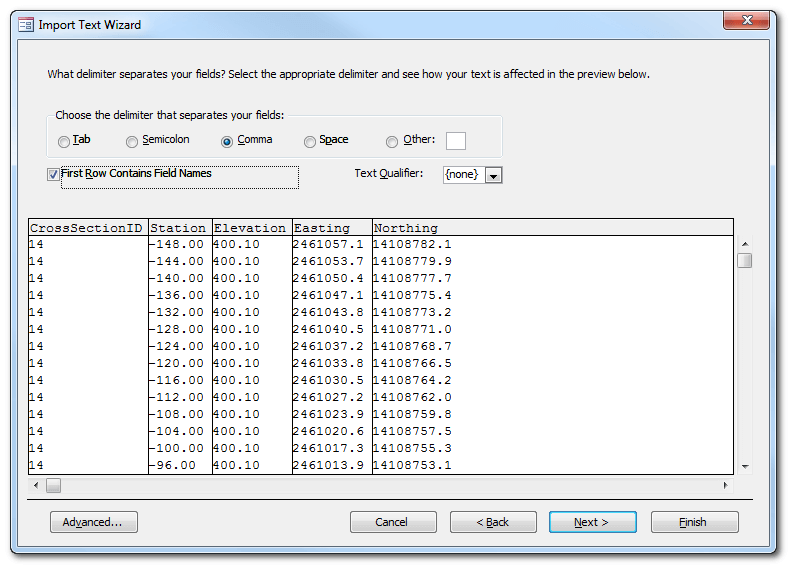Click the Import Text Wizard title bar icon
This screenshot has height=565, width=788.
[x=25, y=24]
